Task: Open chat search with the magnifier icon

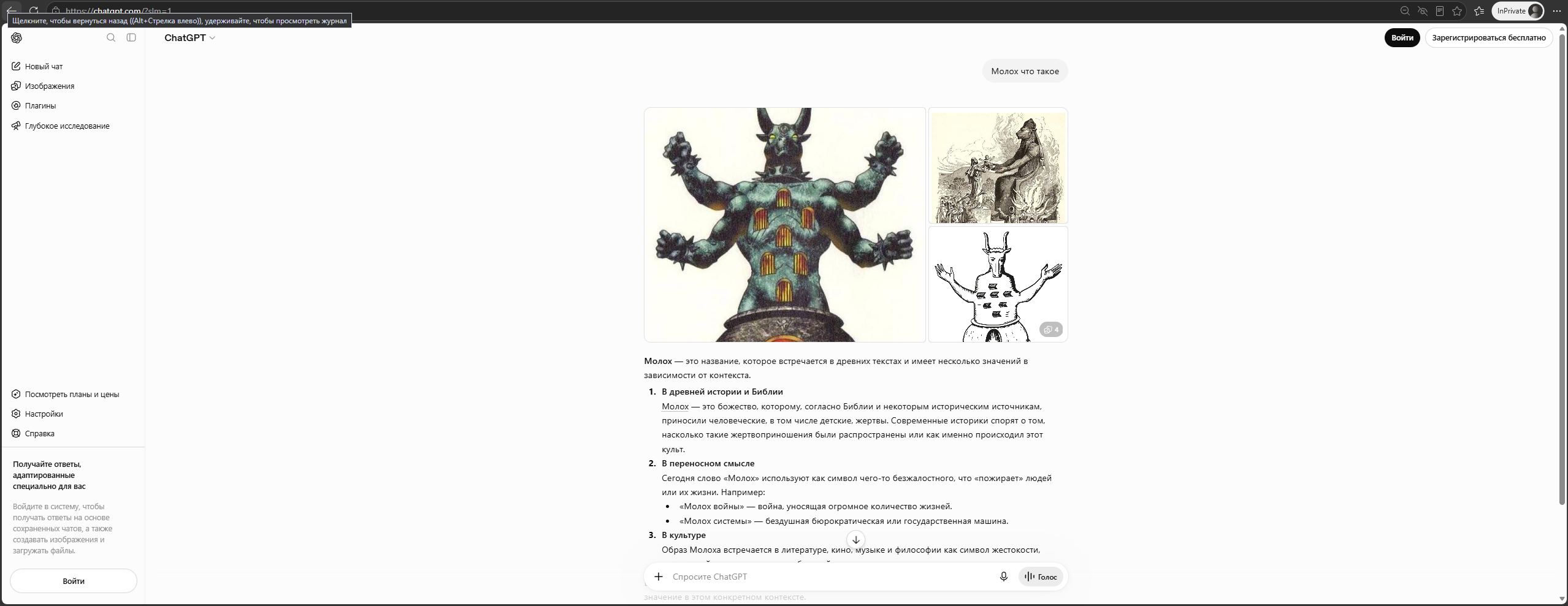Action: coord(111,37)
